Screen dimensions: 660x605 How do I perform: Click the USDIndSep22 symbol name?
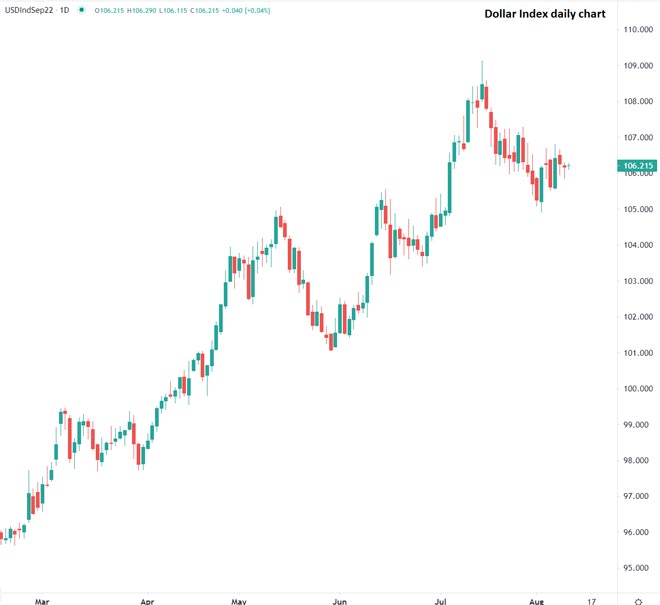point(30,11)
